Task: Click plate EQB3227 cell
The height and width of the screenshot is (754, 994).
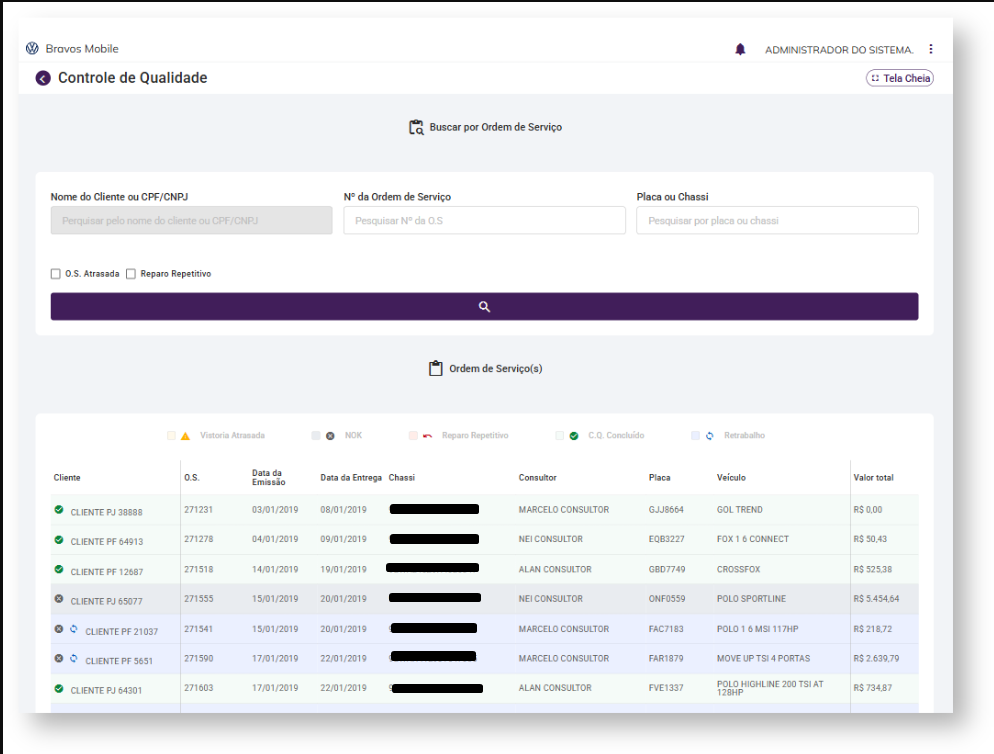Action: (667, 539)
